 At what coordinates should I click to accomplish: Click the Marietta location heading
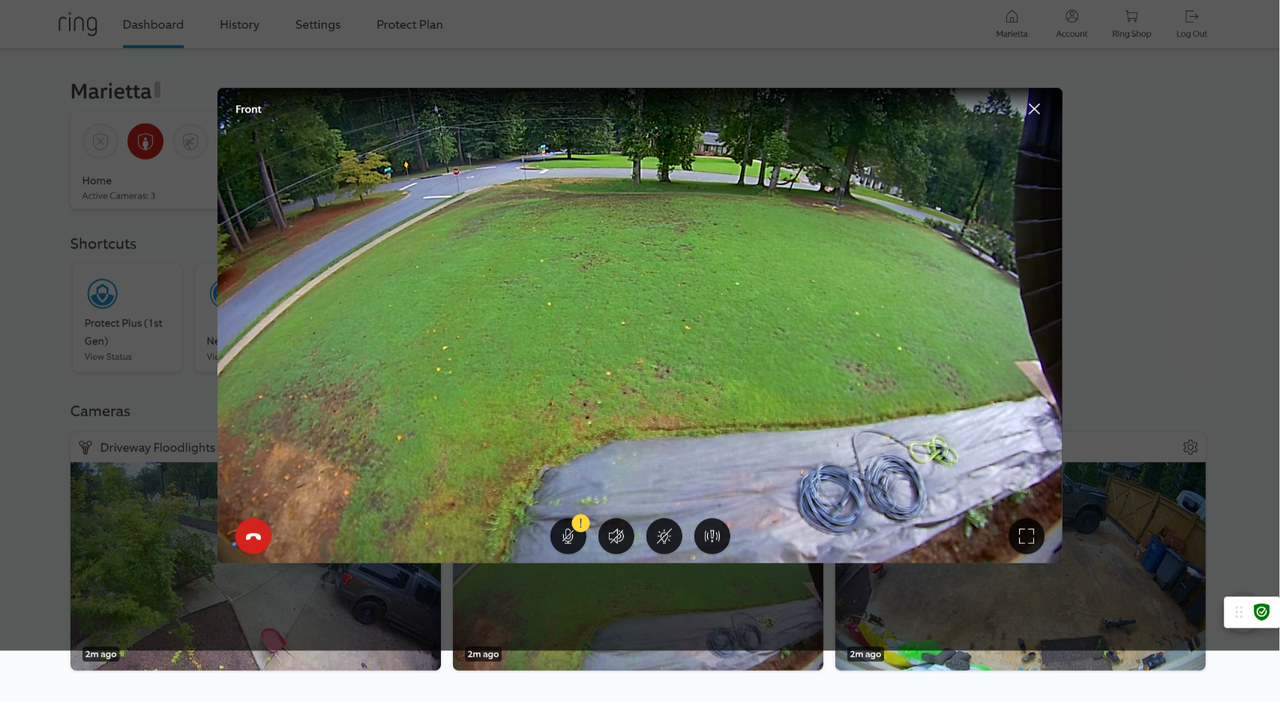pos(111,91)
